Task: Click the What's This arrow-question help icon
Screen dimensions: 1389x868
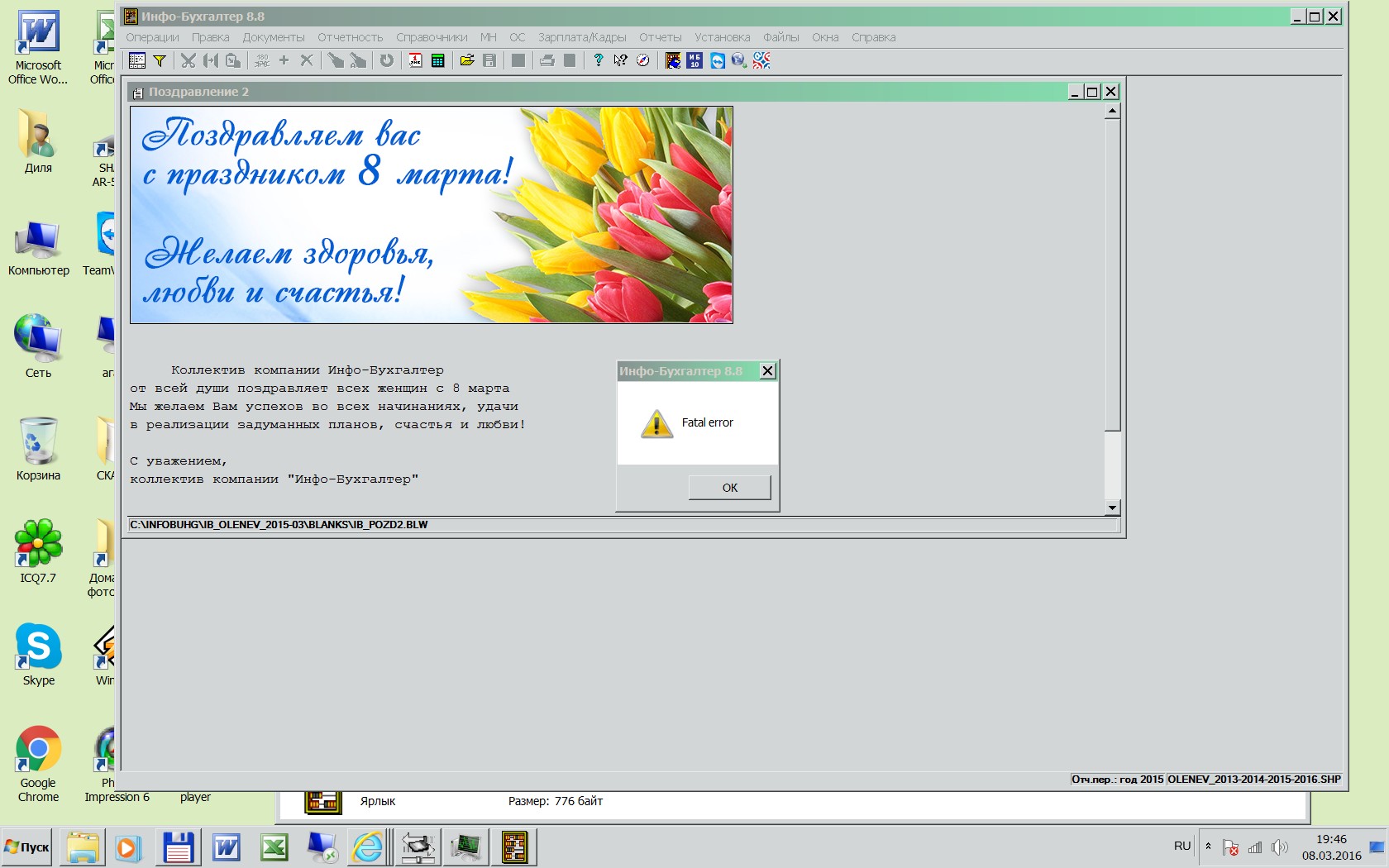Action: tap(620, 60)
